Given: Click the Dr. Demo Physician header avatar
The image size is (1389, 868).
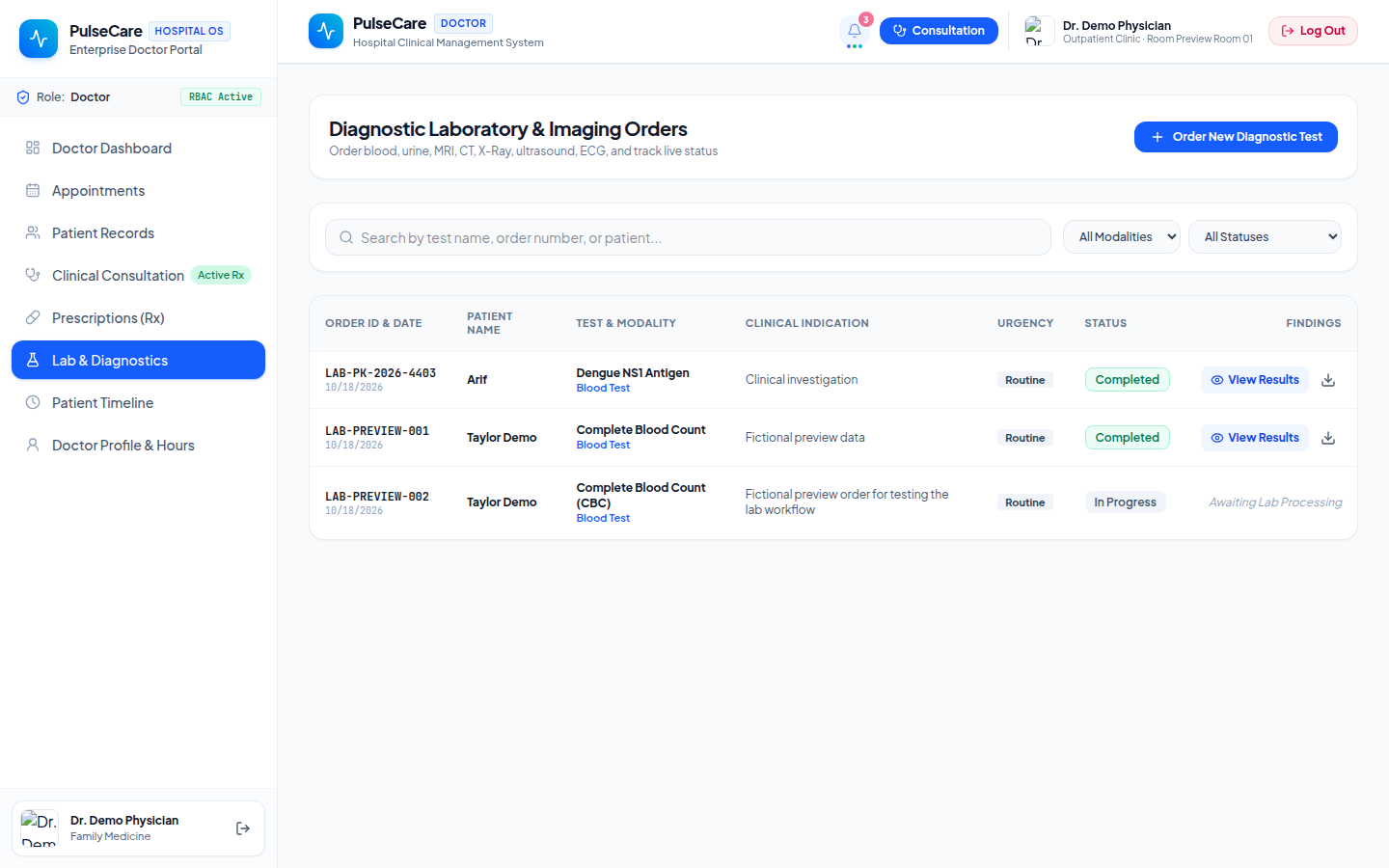Looking at the screenshot, I should (x=1039, y=31).
